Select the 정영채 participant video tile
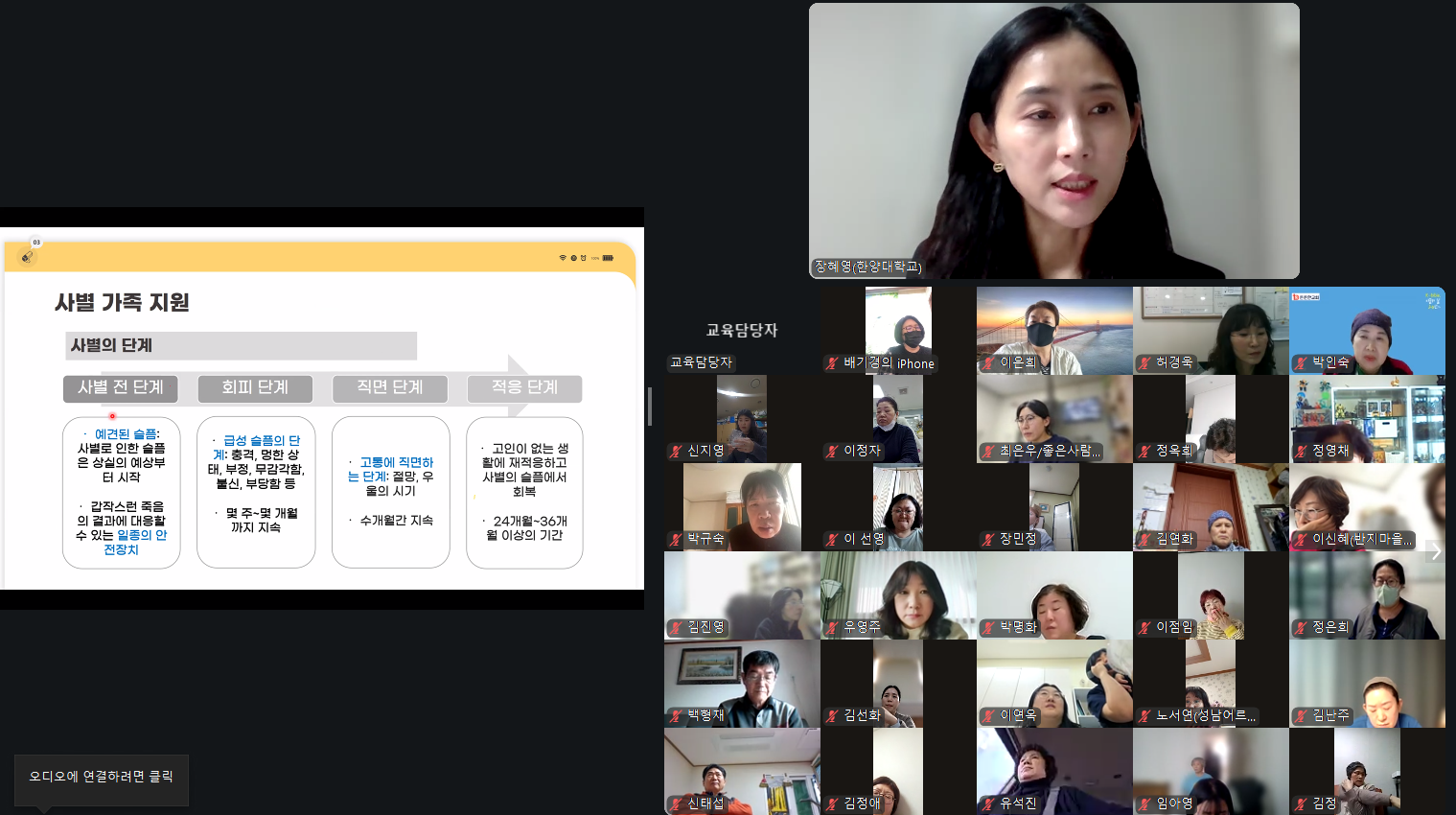 [x=1367, y=419]
